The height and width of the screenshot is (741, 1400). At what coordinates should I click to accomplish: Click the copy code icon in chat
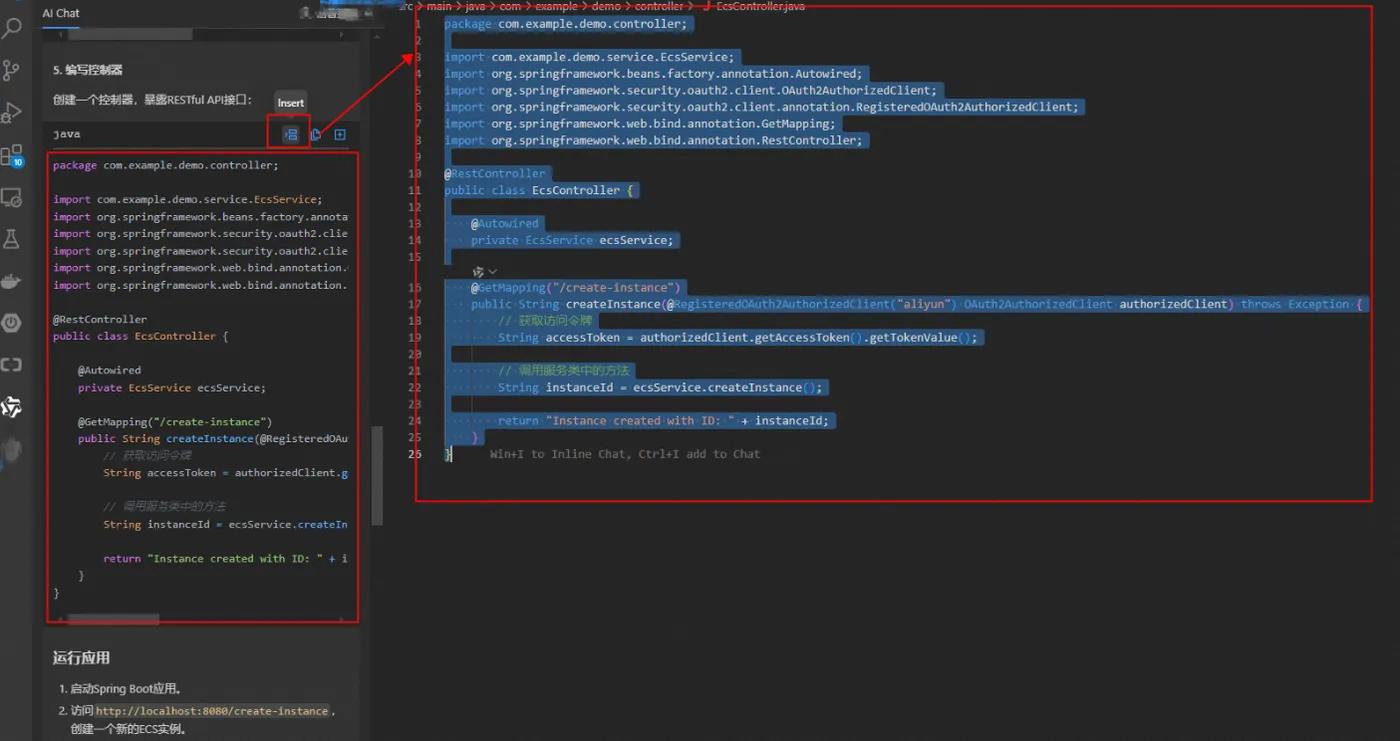(316, 134)
